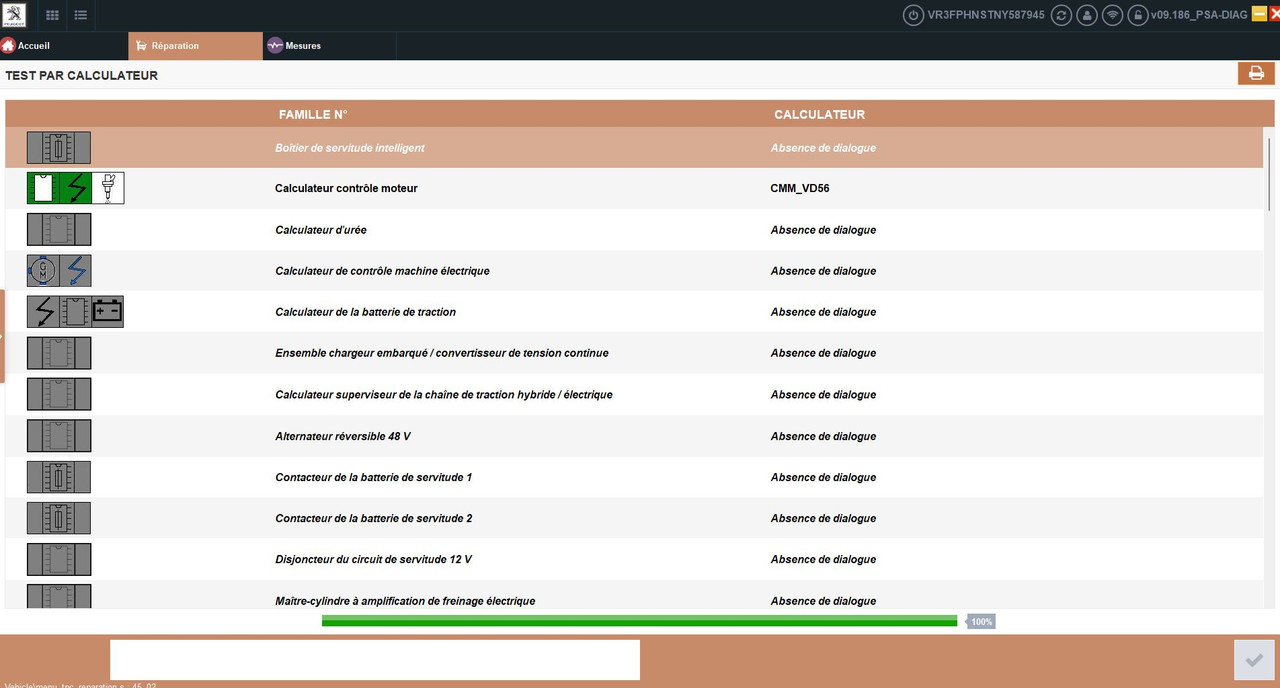
Task: Click the superviseur chaîne de traction icon
Action: coord(59,394)
